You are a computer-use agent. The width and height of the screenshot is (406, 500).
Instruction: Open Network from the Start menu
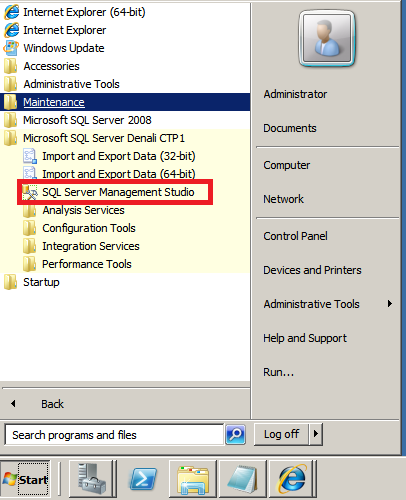283,199
